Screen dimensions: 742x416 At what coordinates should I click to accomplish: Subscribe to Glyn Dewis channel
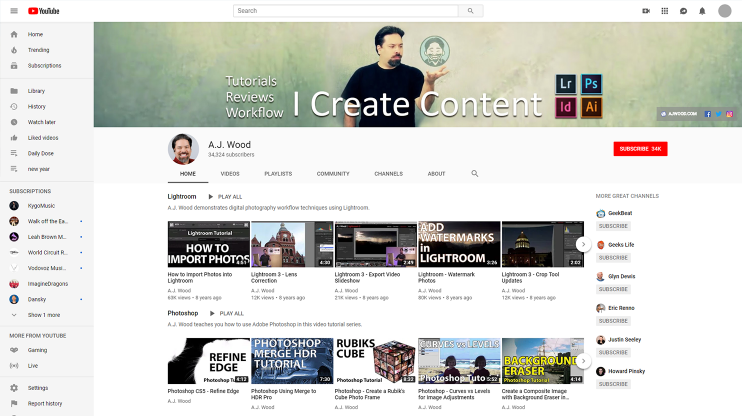(x=613, y=289)
